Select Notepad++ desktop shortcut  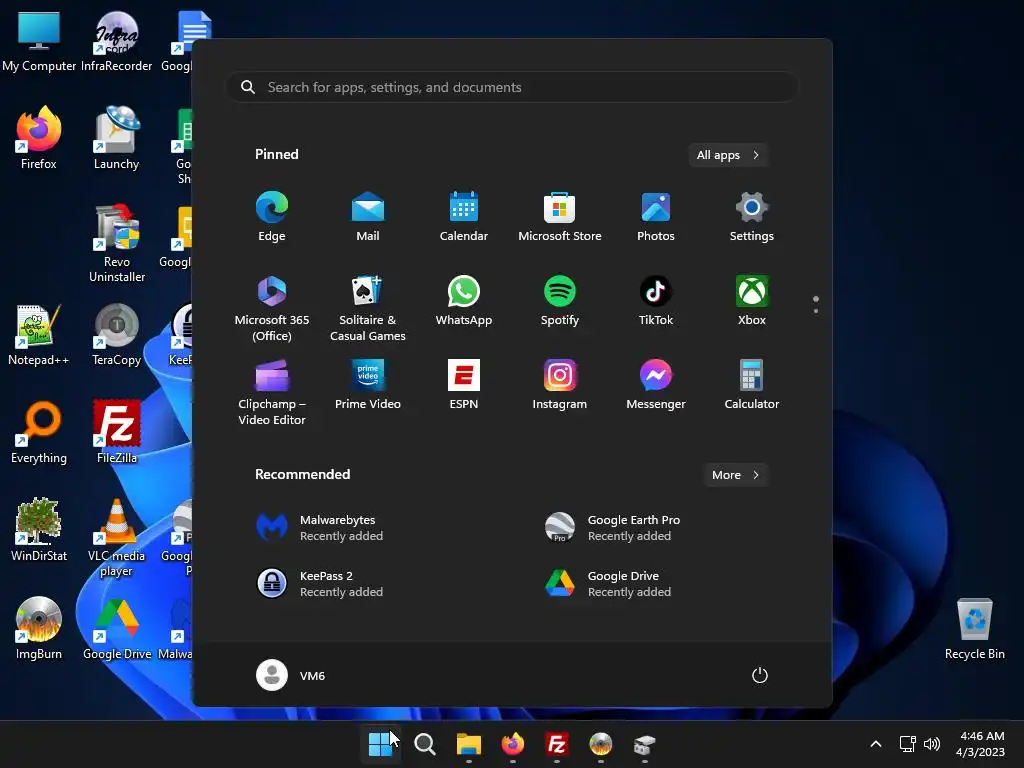pos(39,335)
